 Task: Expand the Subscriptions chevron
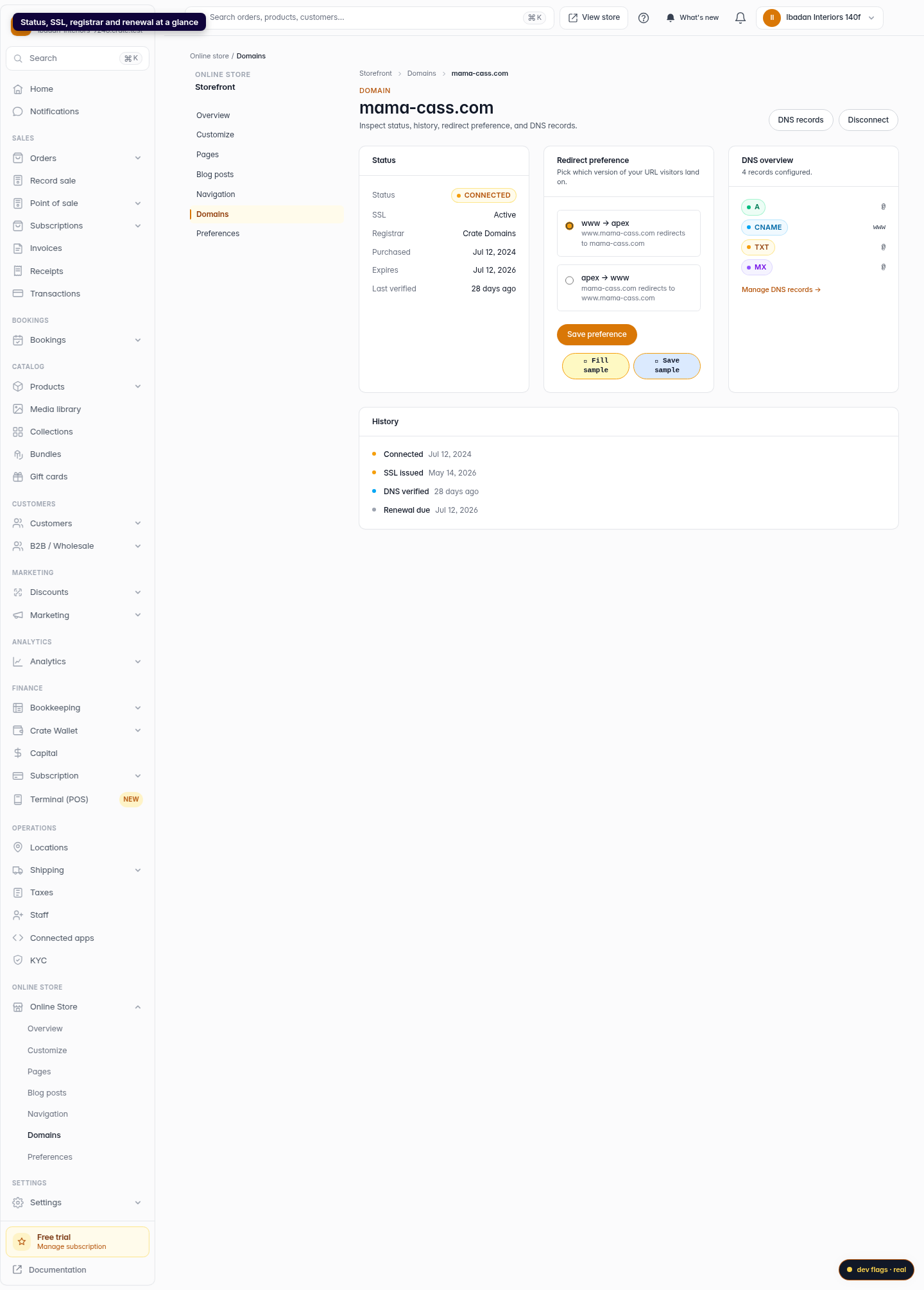pos(138,226)
